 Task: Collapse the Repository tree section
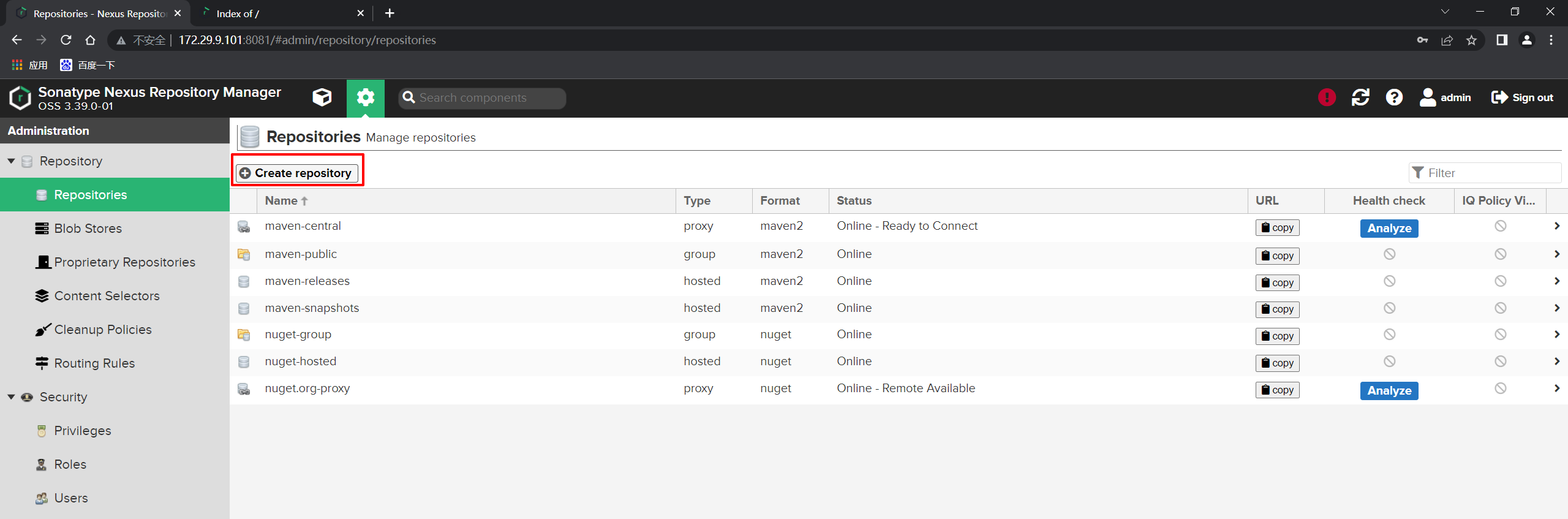pos(11,161)
